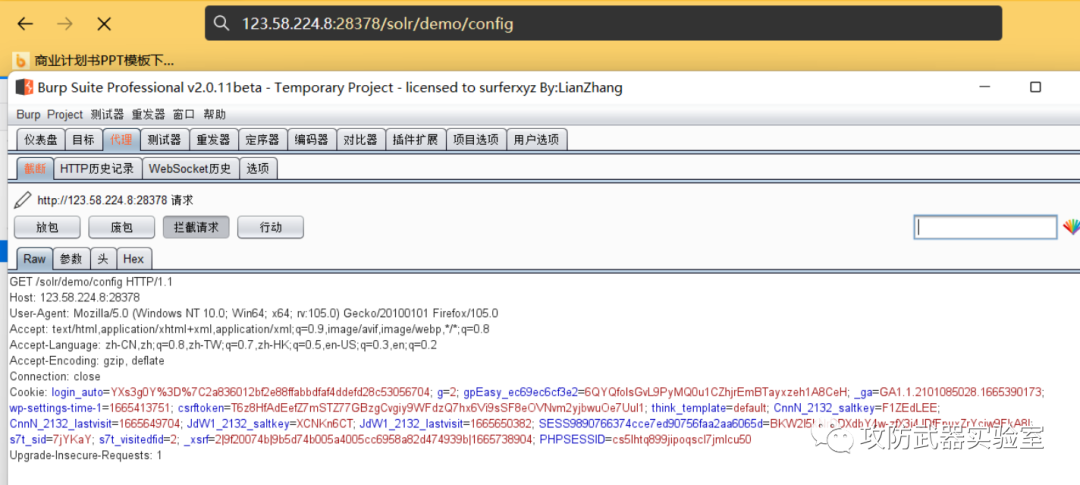Image resolution: width=1080 pixels, height=485 pixels.
Task: Click the Accept-Encoding: gzip, deflate line
Action: pos(87,361)
